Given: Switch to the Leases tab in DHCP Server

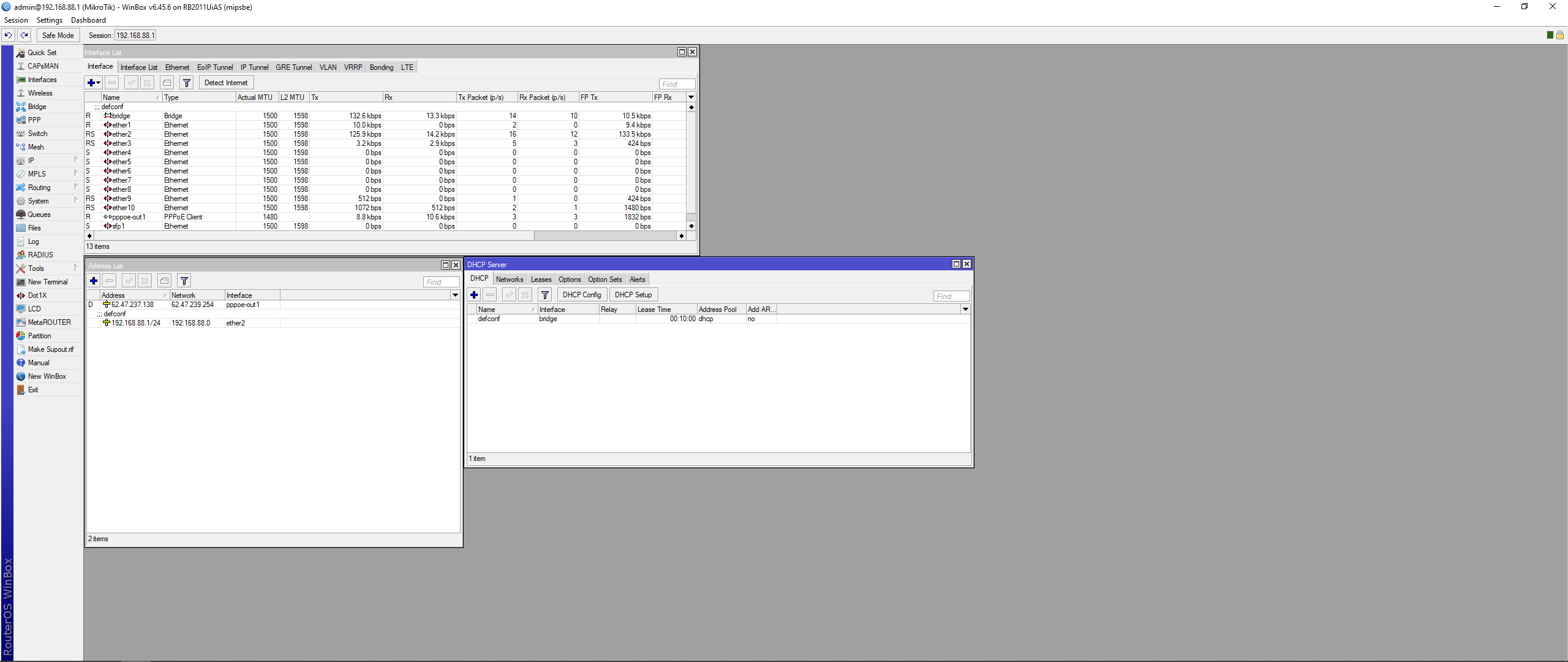Looking at the screenshot, I should [541, 280].
